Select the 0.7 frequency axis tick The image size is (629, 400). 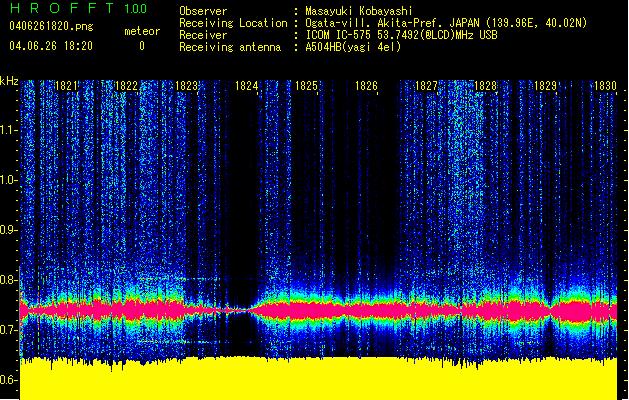tap(8, 330)
